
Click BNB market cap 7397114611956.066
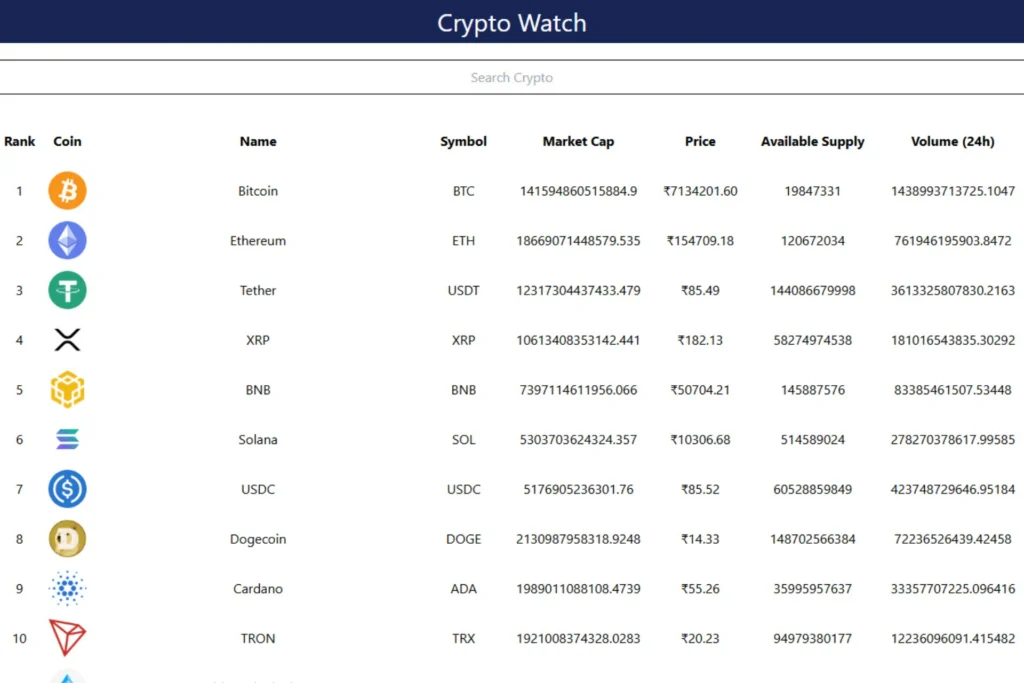click(579, 390)
